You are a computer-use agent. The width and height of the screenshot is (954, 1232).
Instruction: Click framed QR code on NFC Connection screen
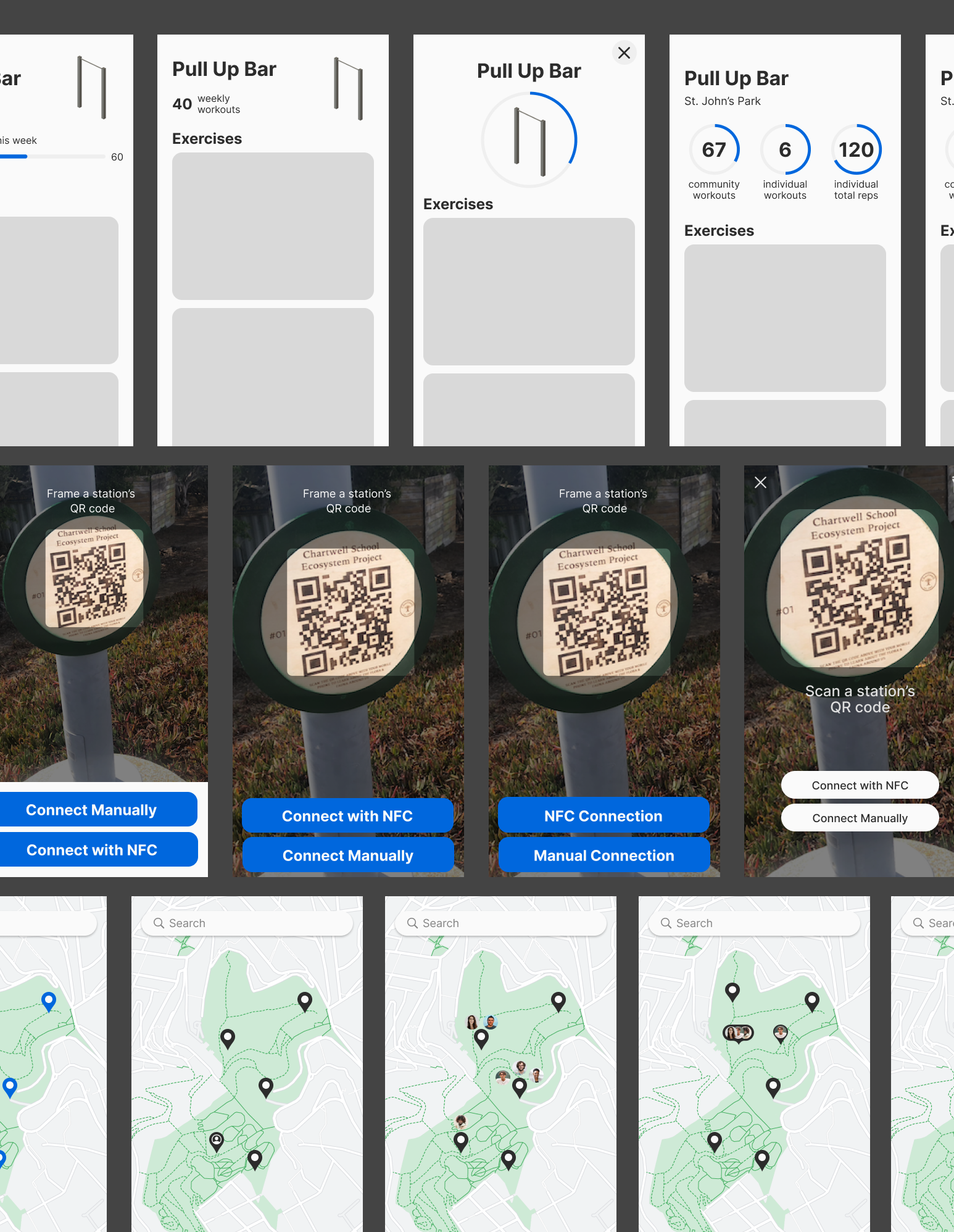tap(607, 612)
